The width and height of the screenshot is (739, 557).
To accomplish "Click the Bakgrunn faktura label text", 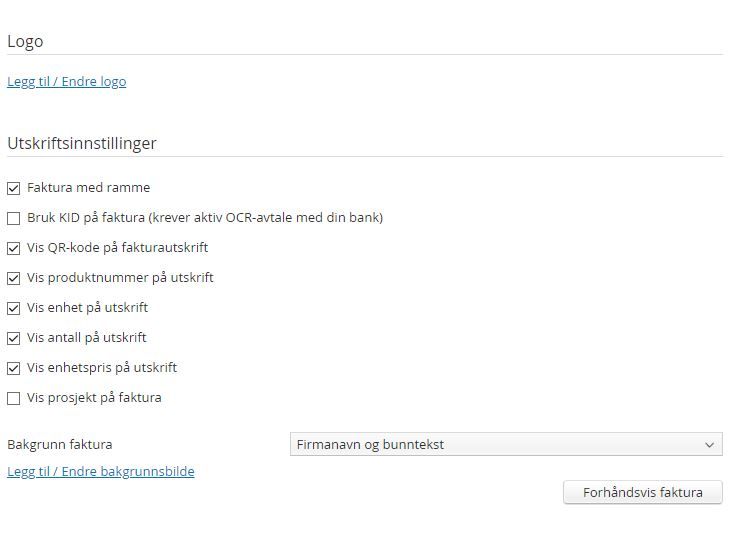I will 60,444.
